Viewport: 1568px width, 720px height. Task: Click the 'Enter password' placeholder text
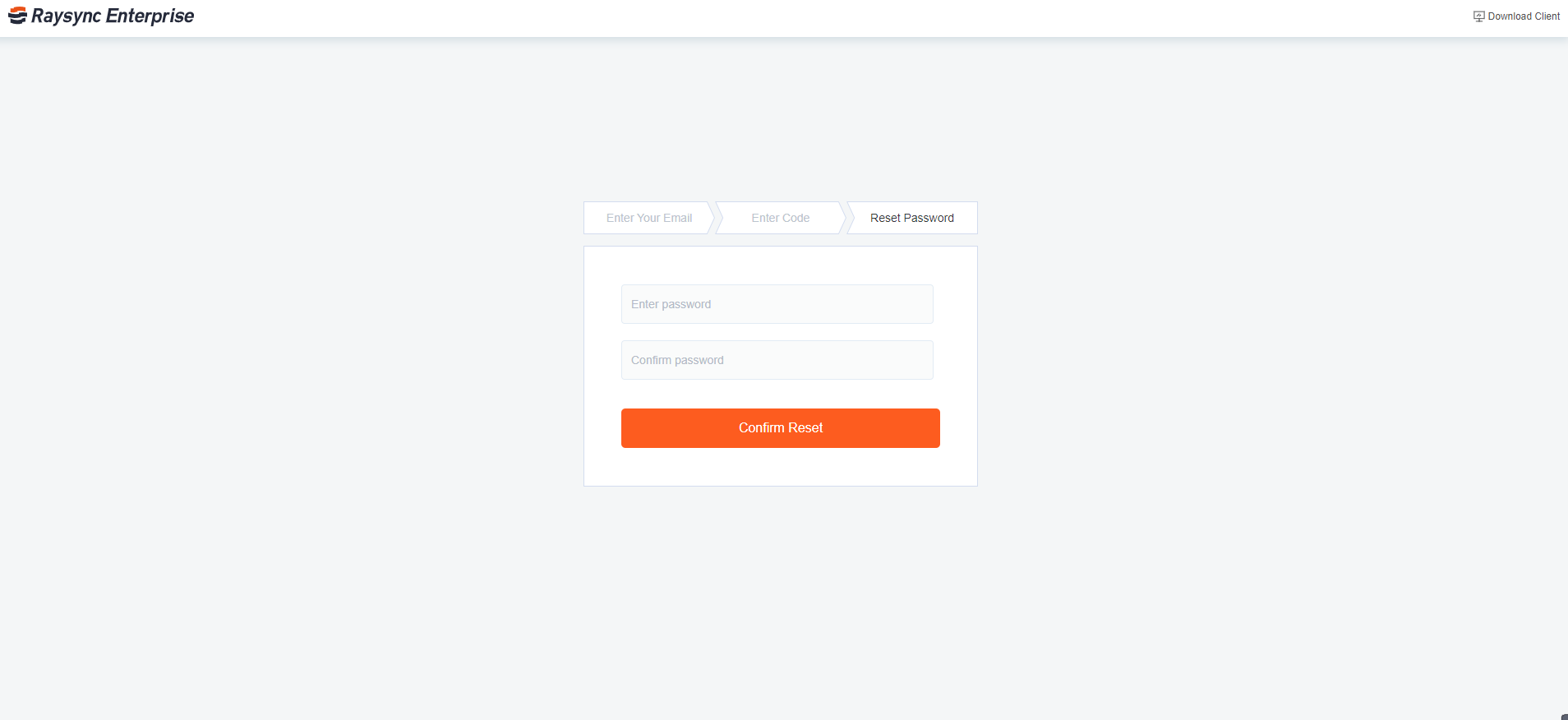click(671, 304)
